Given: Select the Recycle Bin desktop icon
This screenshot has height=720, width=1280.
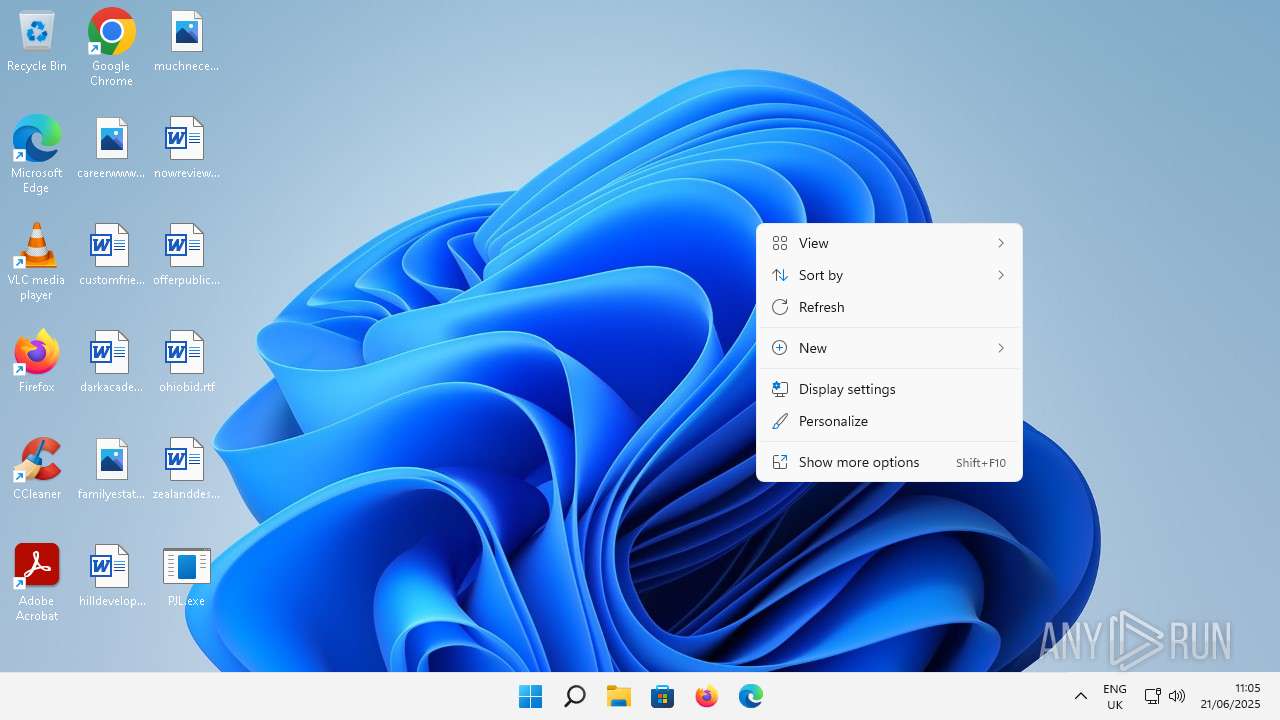Looking at the screenshot, I should pos(37,42).
